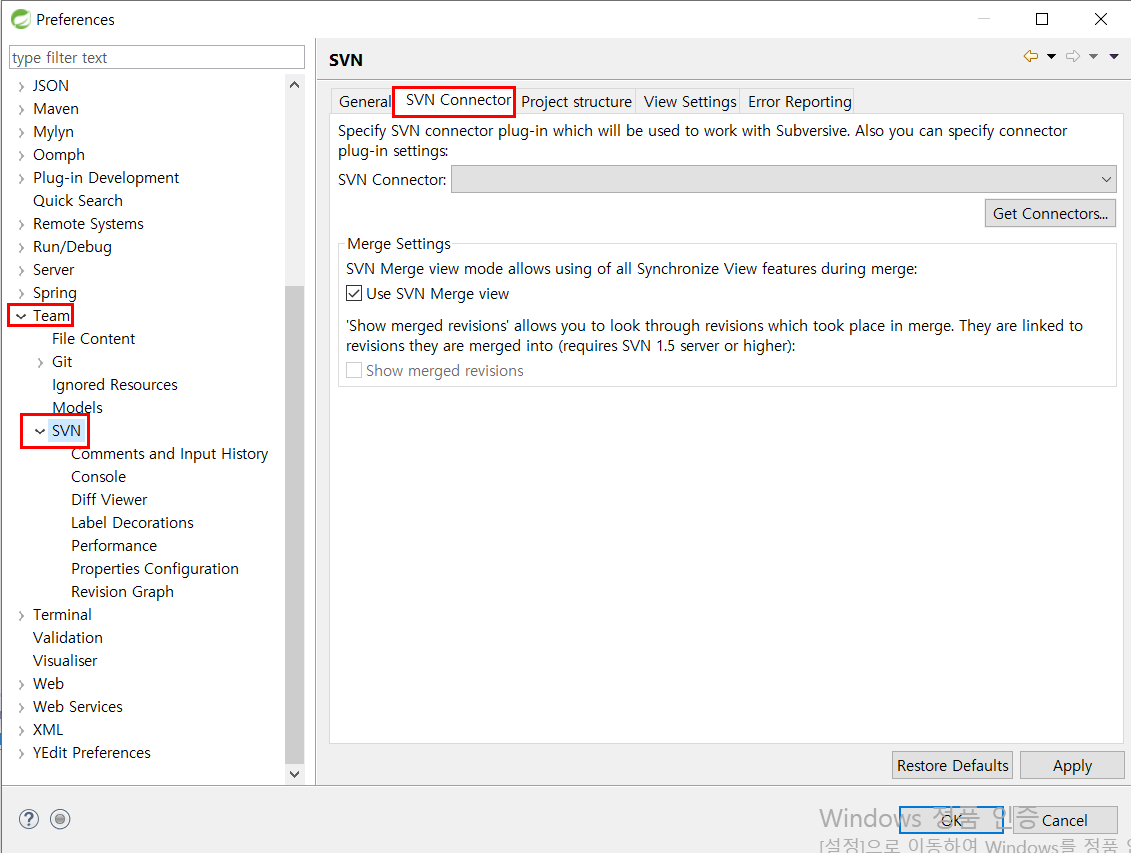Select Revision Graph under SVN
This screenshot has height=853, width=1131.
pyautogui.click(x=122, y=592)
